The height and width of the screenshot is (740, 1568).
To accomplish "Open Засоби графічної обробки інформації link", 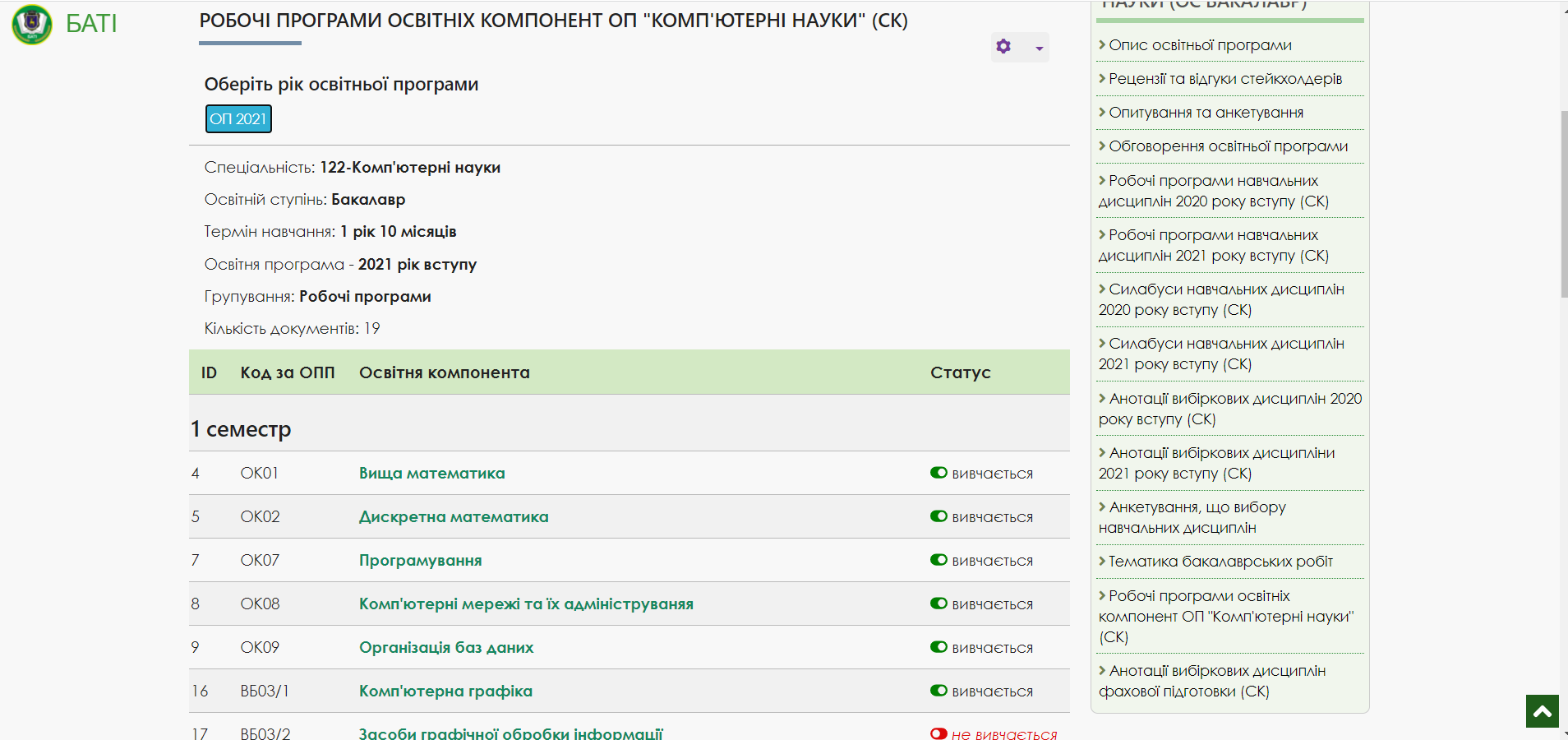I will 511,733.
